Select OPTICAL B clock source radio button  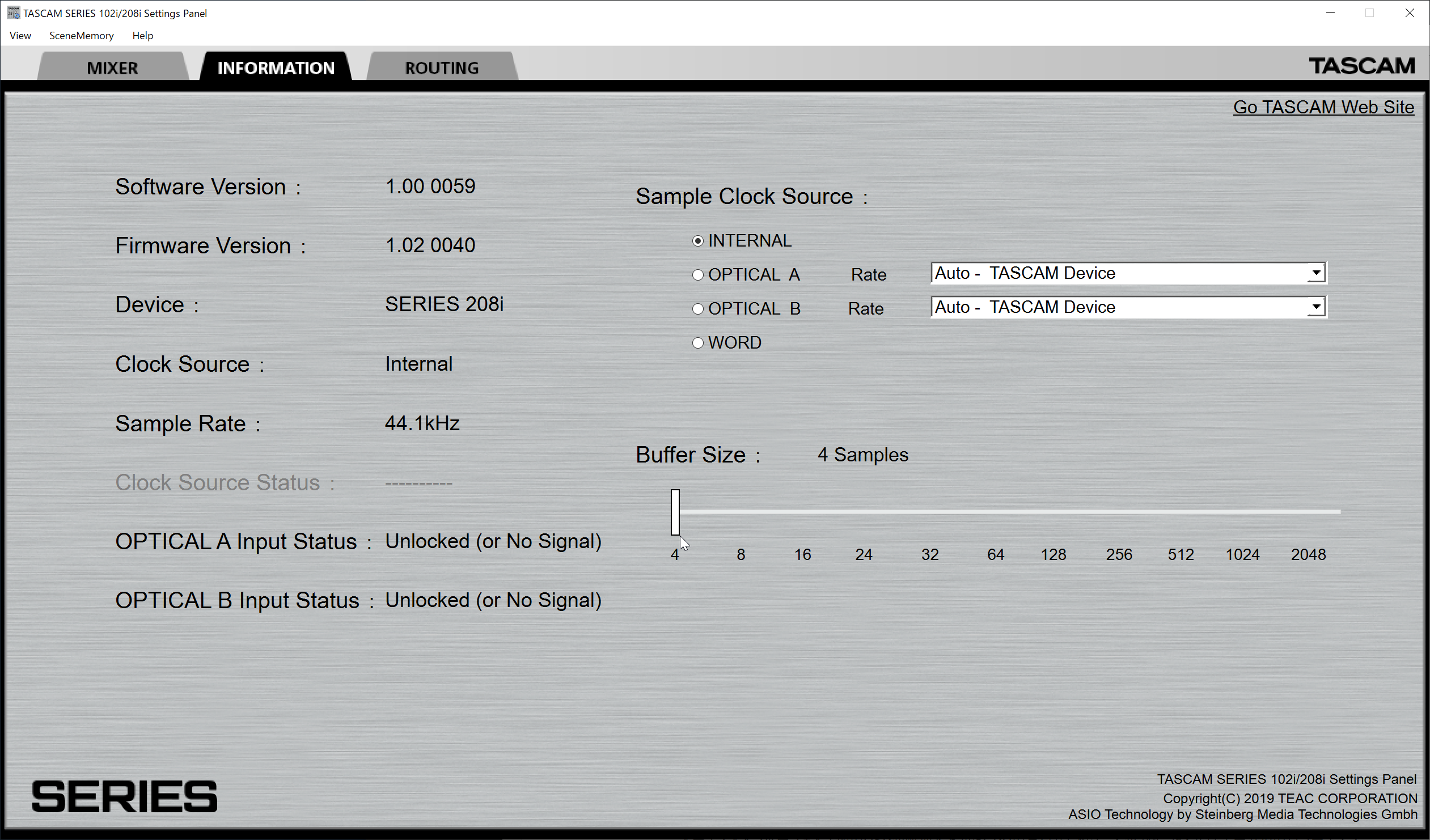tap(698, 309)
